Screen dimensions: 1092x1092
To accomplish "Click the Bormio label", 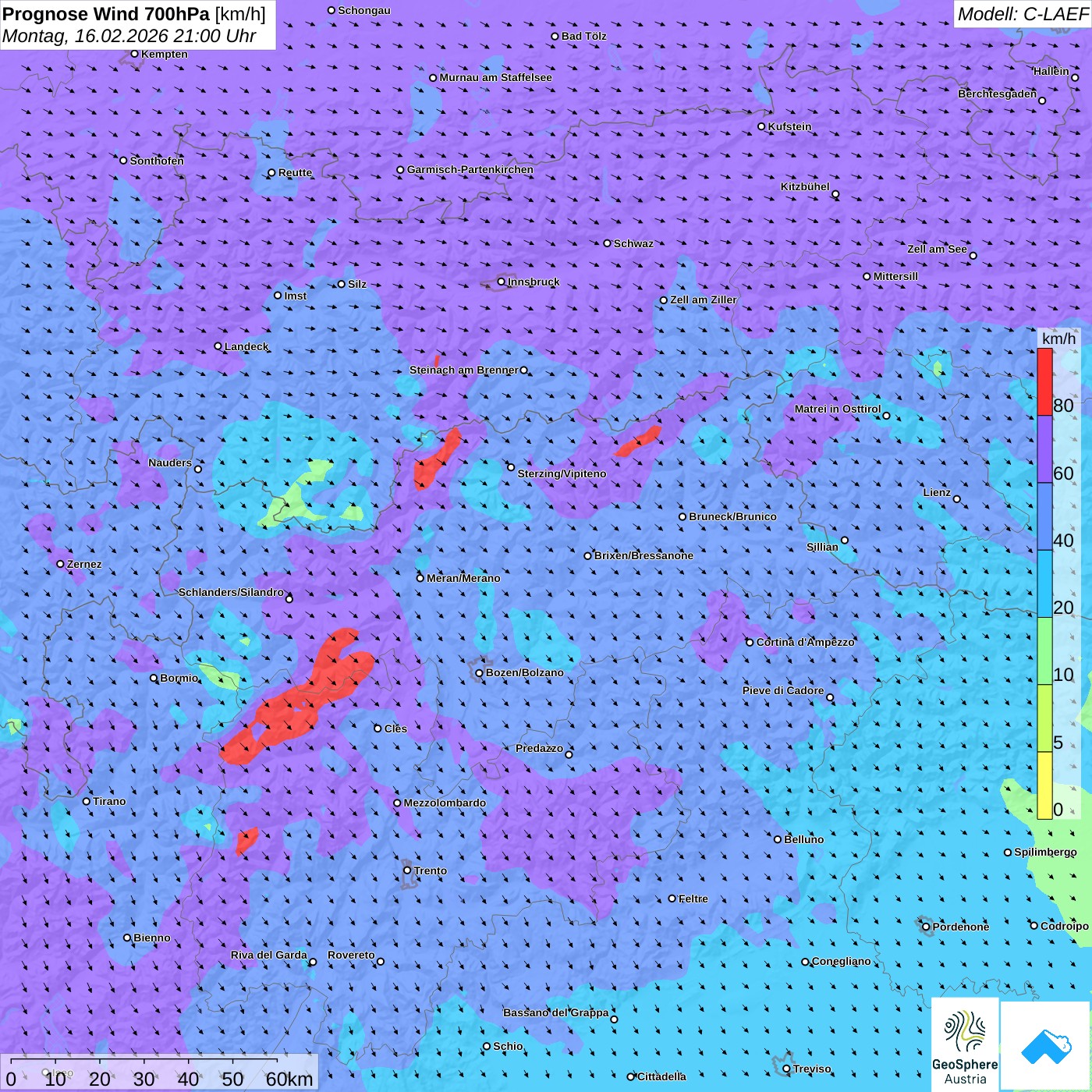I will click(179, 678).
